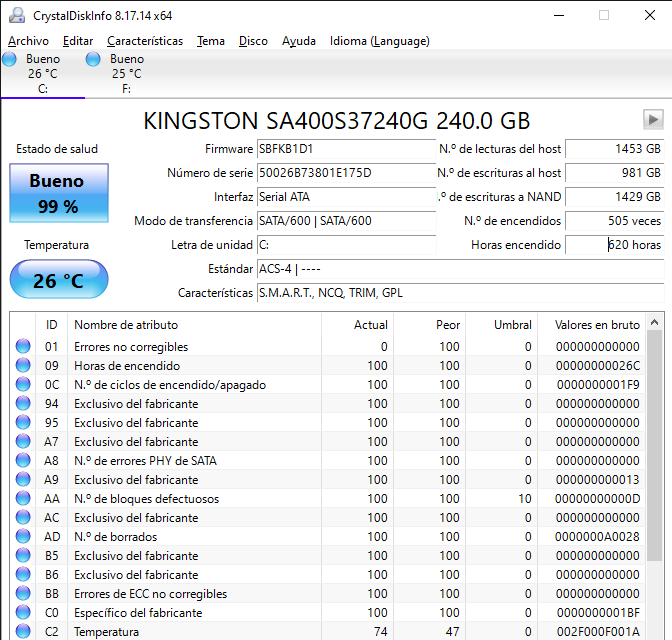Viewport: 672px width, 640px height.
Task: Click the status icon for attribute AA
Action: (23, 499)
